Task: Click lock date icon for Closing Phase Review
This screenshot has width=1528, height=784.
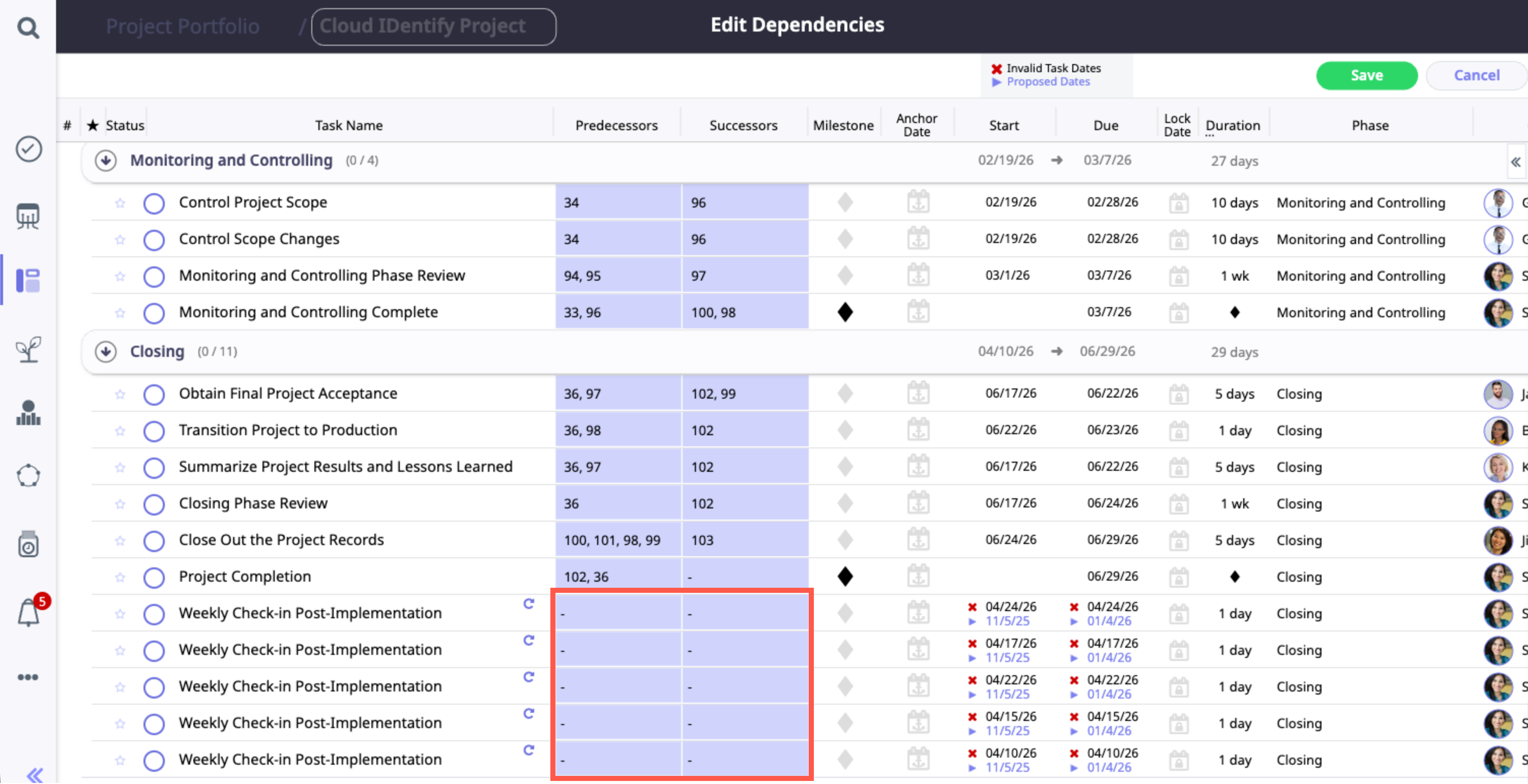Action: click(x=1178, y=503)
